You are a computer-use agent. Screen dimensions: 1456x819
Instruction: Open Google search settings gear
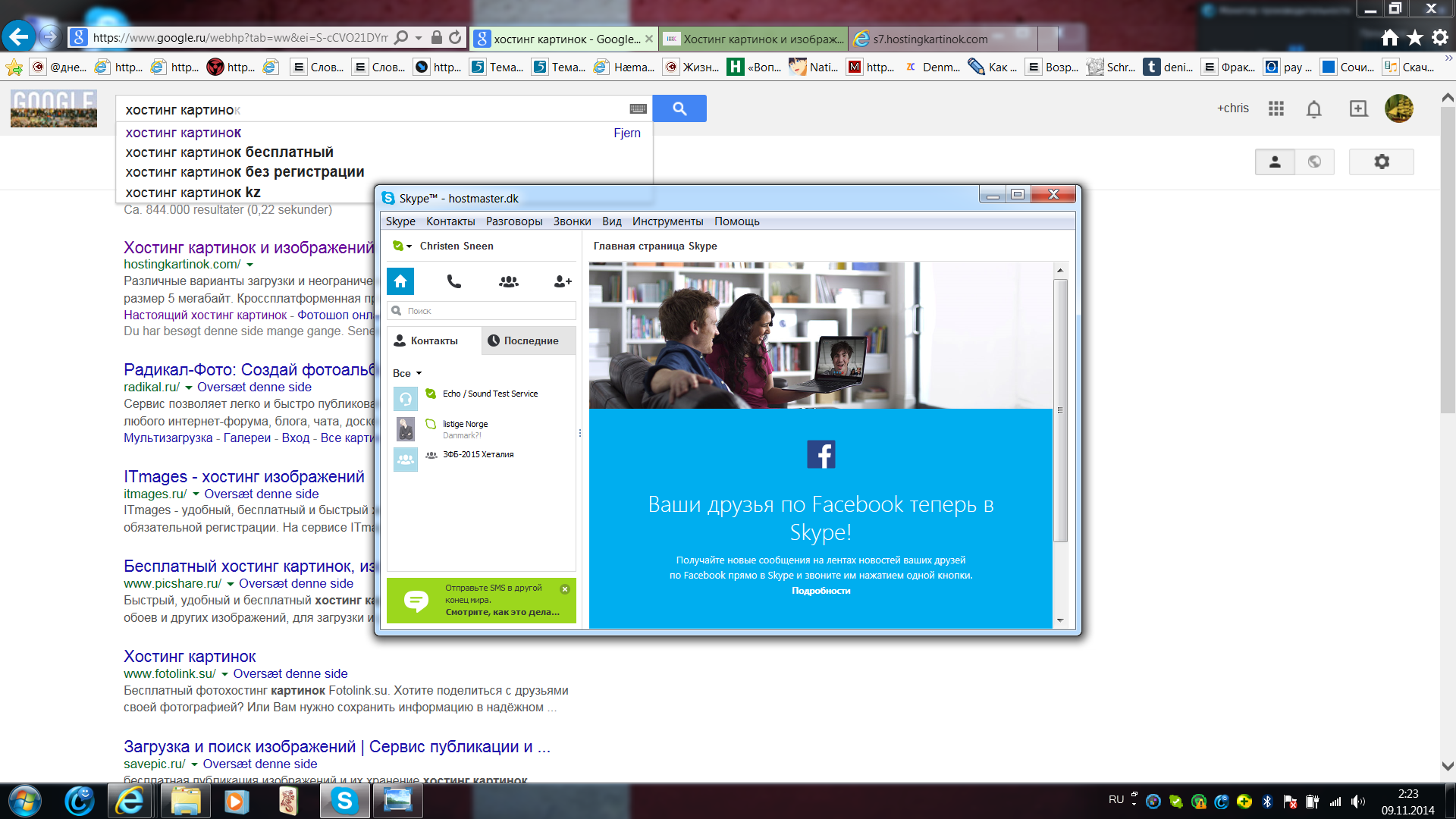pos(1382,162)
